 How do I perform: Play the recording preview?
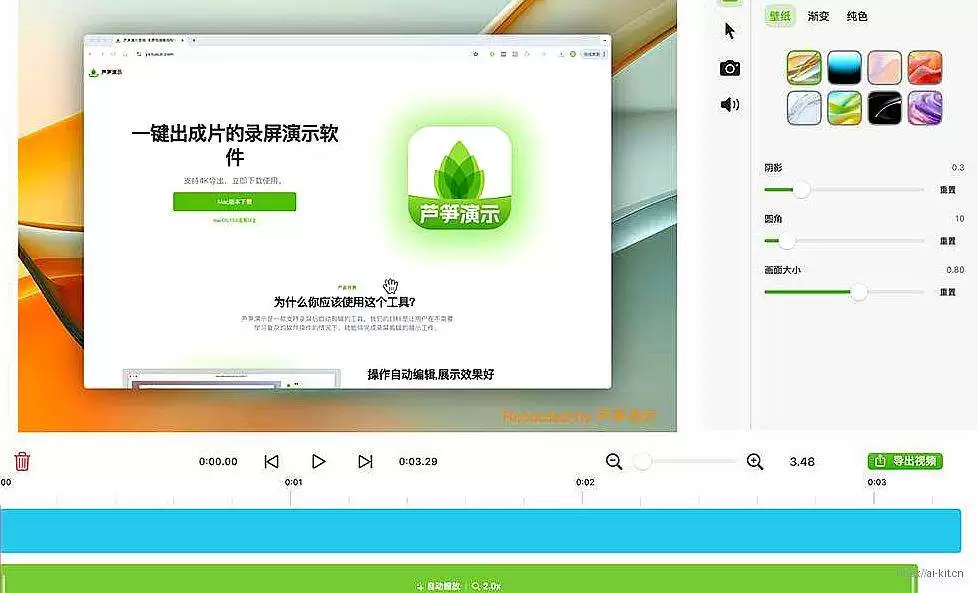coord(318,462)
